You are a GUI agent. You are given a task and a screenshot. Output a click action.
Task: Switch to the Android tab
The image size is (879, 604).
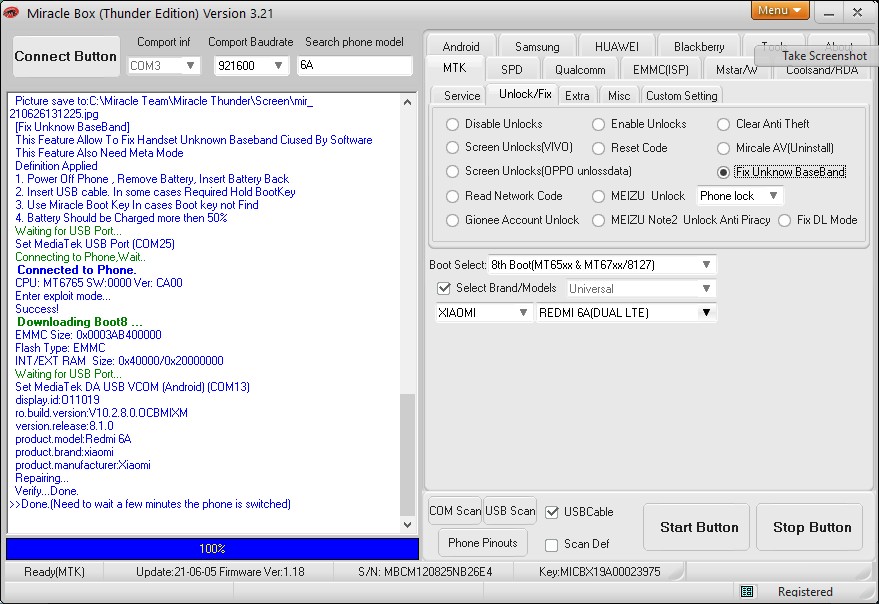pos(461,47)
